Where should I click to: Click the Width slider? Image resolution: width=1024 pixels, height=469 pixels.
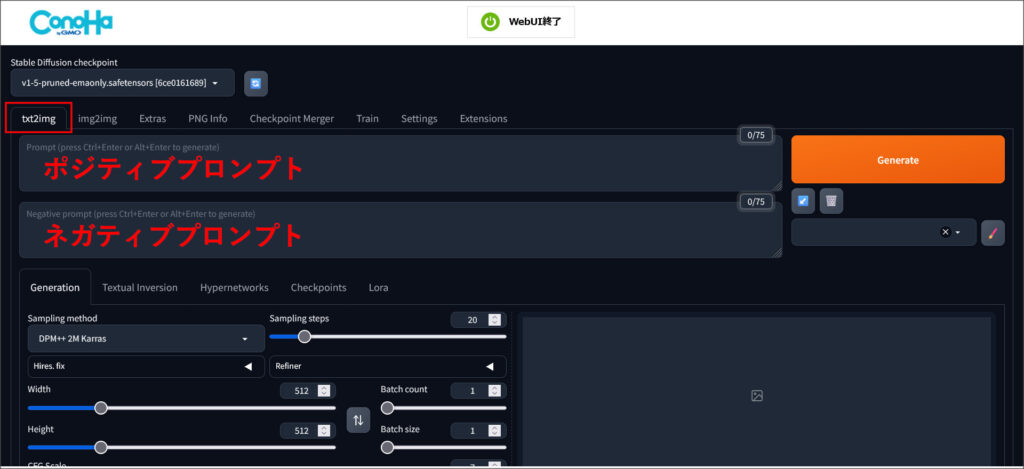(x=182, y=408)
